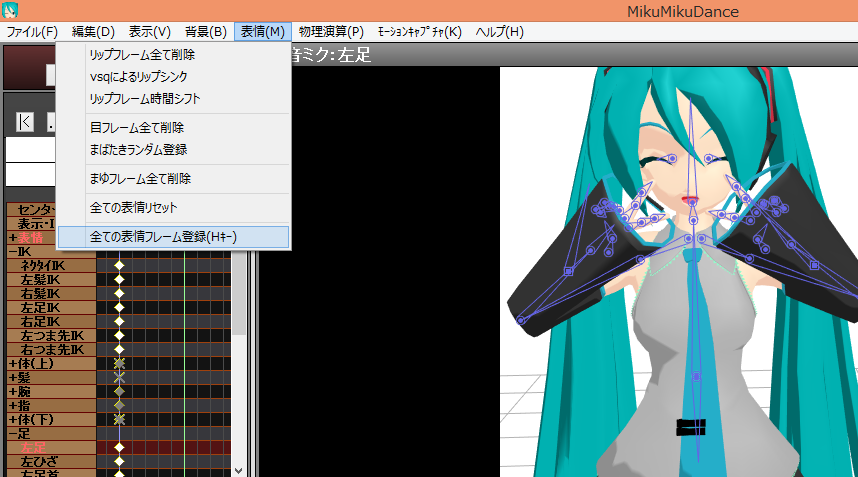Click timeline vertical scrollbar down arrow
The height and width of the screenshot is (477, 858).
click(x=239, y=470)
